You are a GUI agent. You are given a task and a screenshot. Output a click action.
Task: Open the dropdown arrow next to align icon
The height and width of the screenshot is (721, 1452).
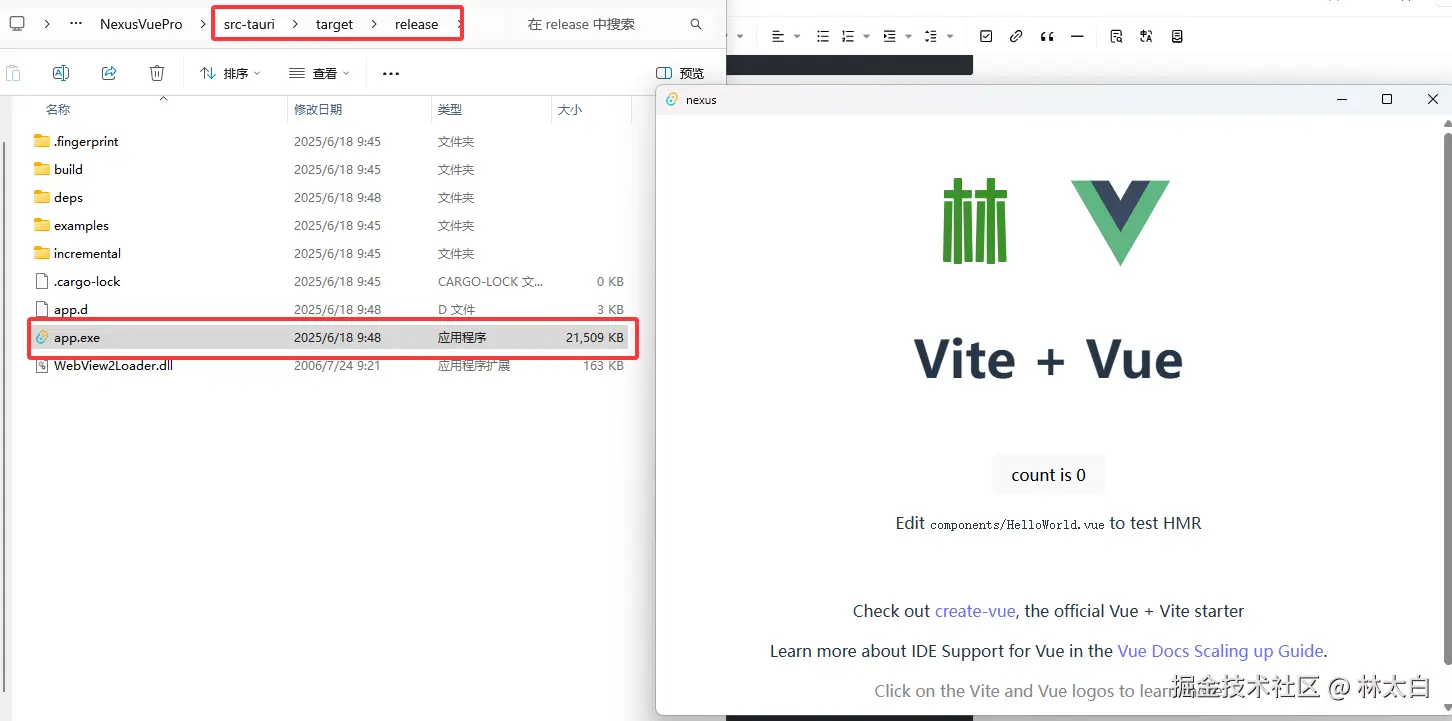click(797, 36)
